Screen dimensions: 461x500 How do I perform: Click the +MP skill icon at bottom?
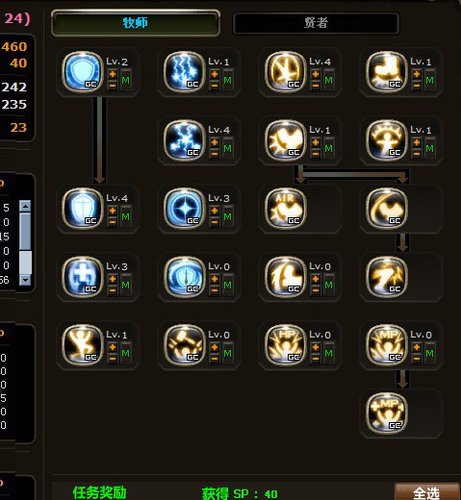click(x=386, y=413)
